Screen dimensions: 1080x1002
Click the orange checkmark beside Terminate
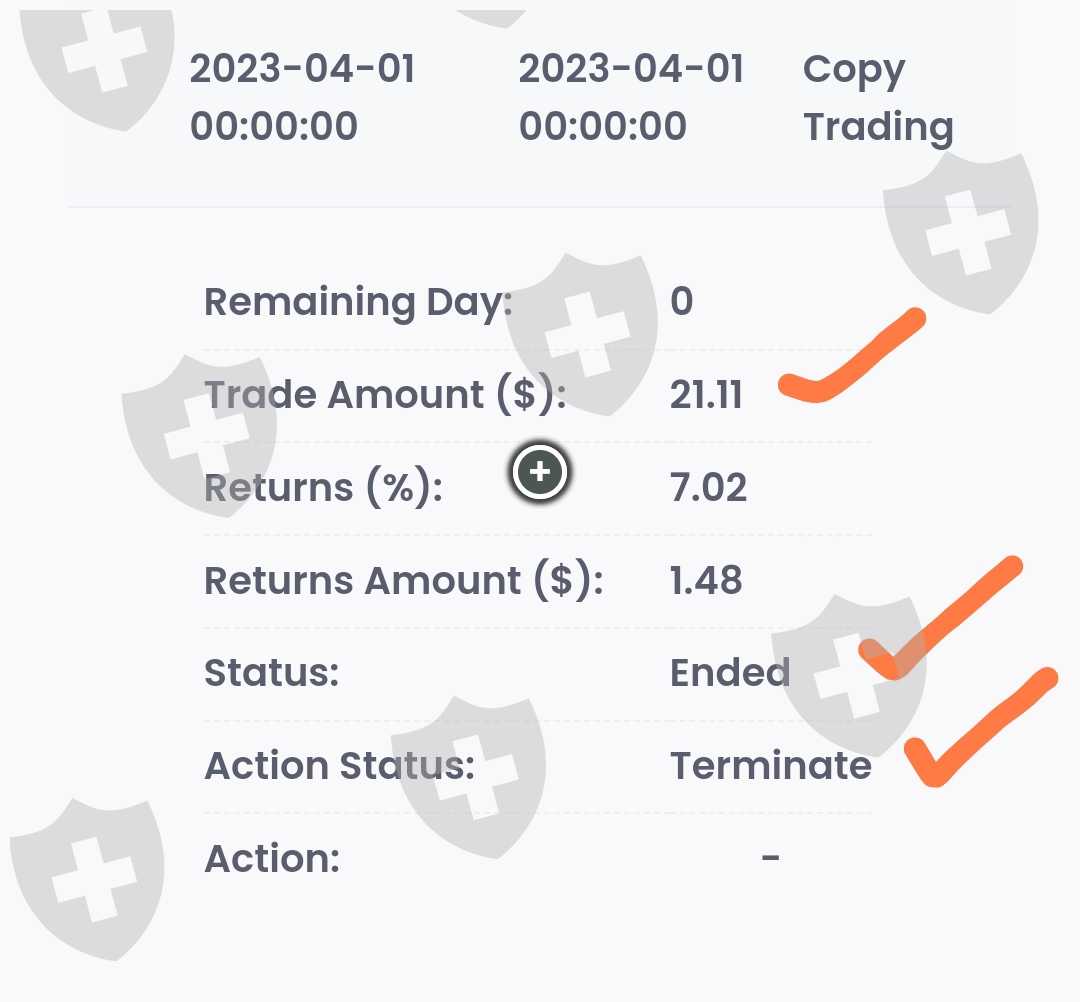click(x=977, y=727)
